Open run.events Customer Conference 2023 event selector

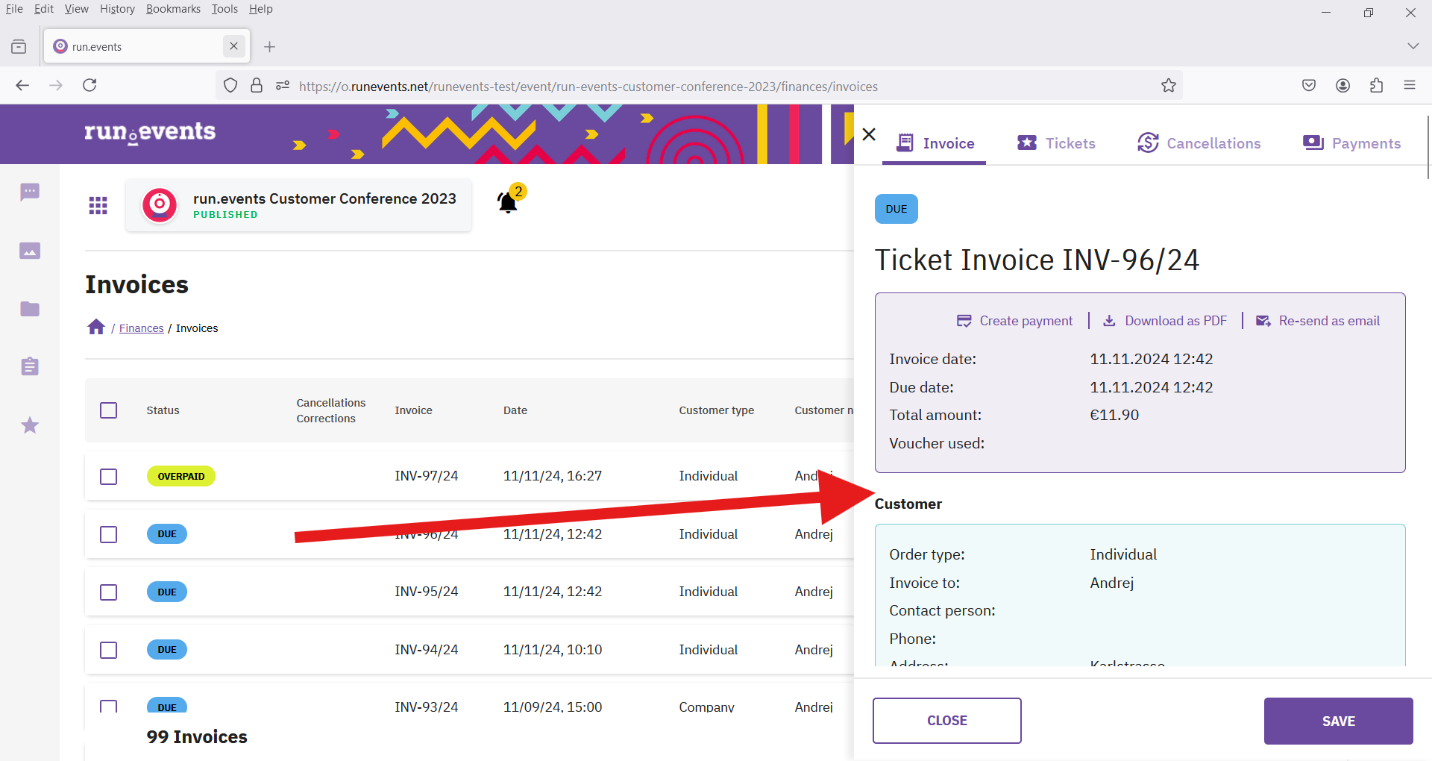click(x=298, y=205)
